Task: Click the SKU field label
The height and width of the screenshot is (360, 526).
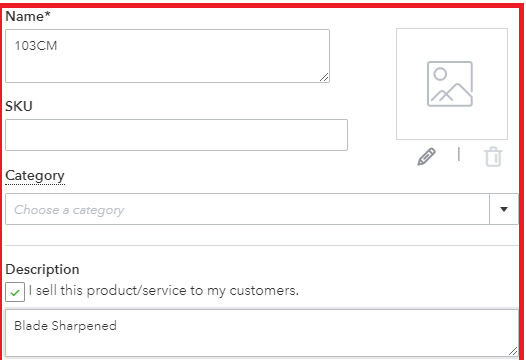Action: [19, 106]
